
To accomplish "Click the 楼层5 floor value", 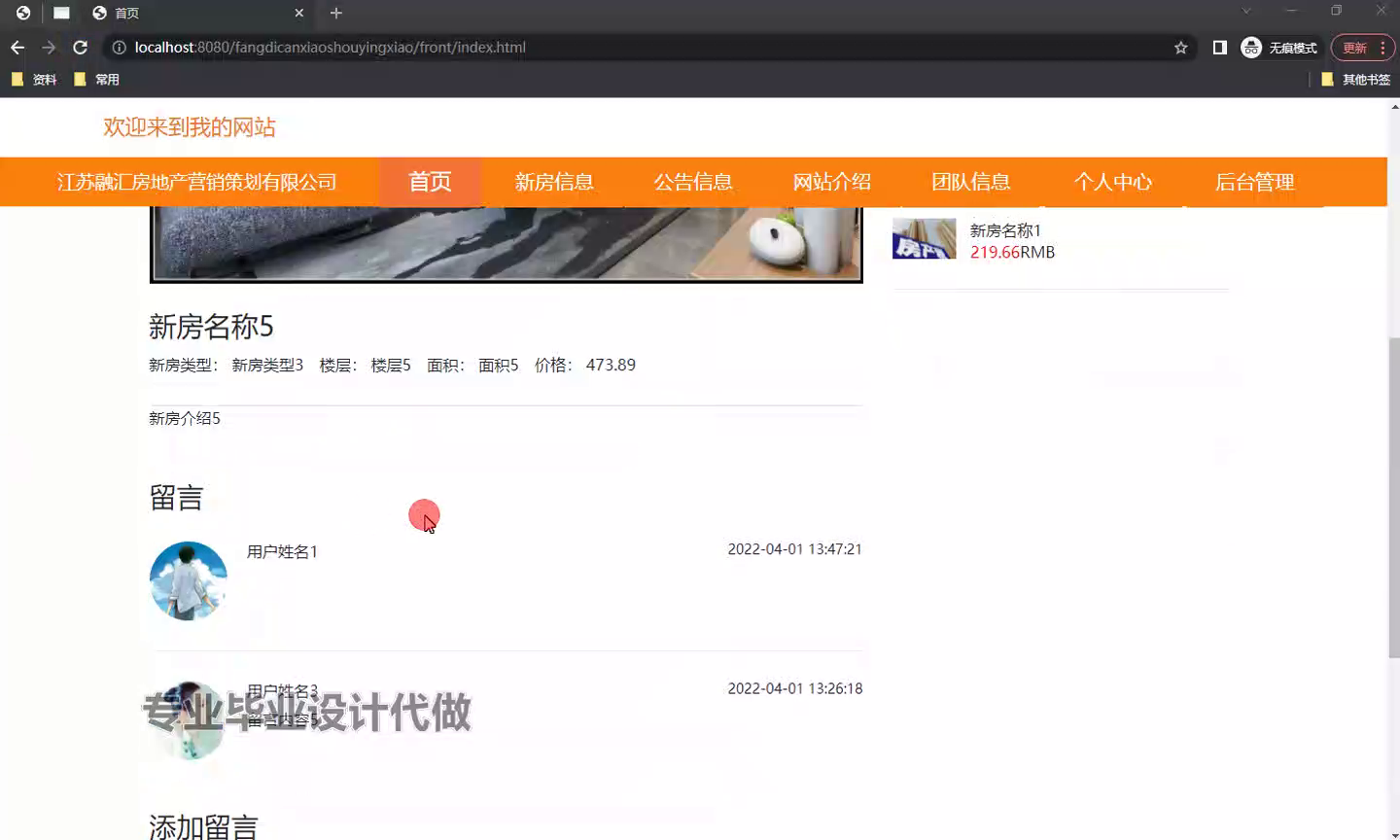I will (391, 366).
